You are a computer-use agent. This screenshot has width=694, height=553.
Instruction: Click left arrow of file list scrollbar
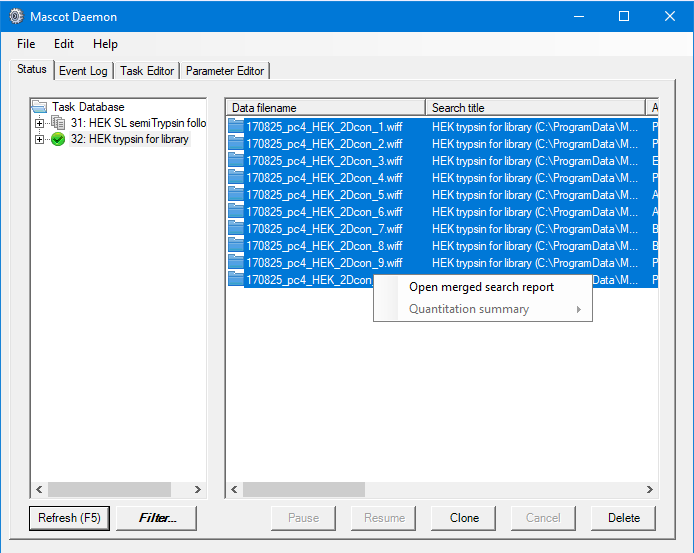click(x=235, y=489)
